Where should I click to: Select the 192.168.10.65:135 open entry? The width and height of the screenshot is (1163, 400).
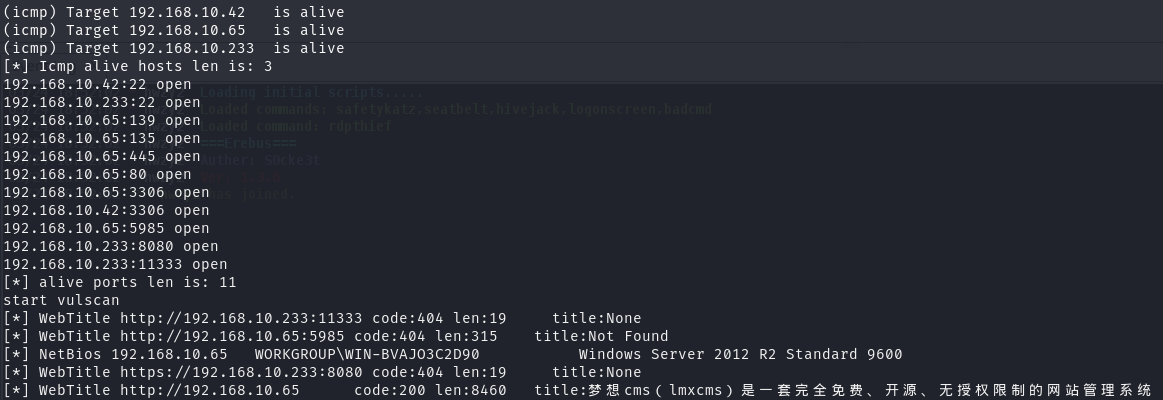(101, 138)
